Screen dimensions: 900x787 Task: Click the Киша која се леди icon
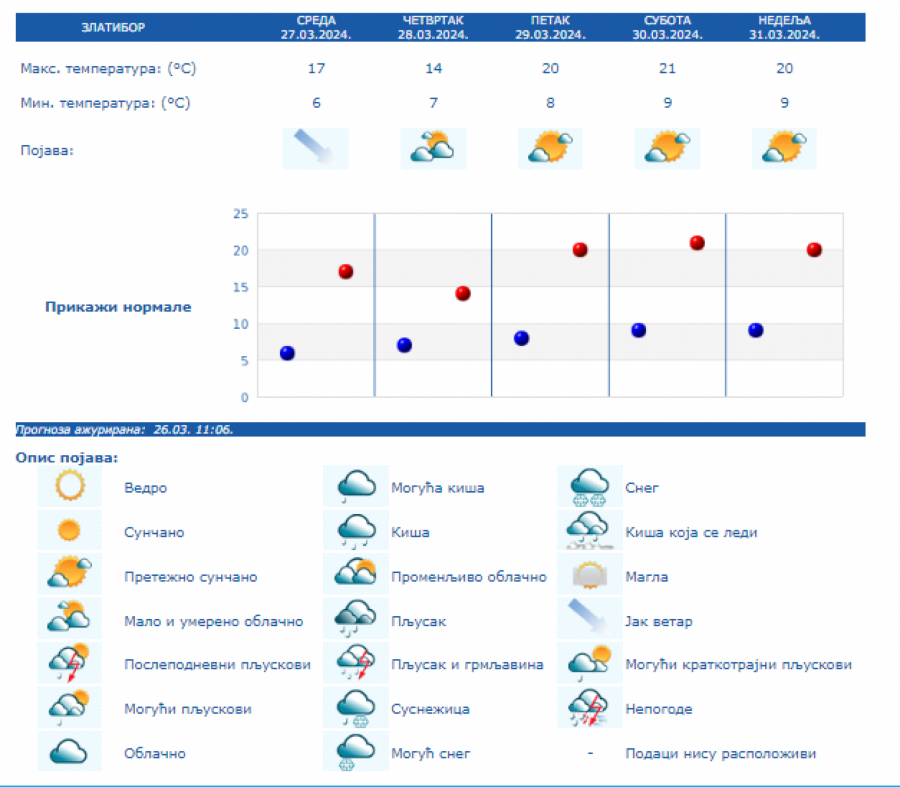(589, 531)
